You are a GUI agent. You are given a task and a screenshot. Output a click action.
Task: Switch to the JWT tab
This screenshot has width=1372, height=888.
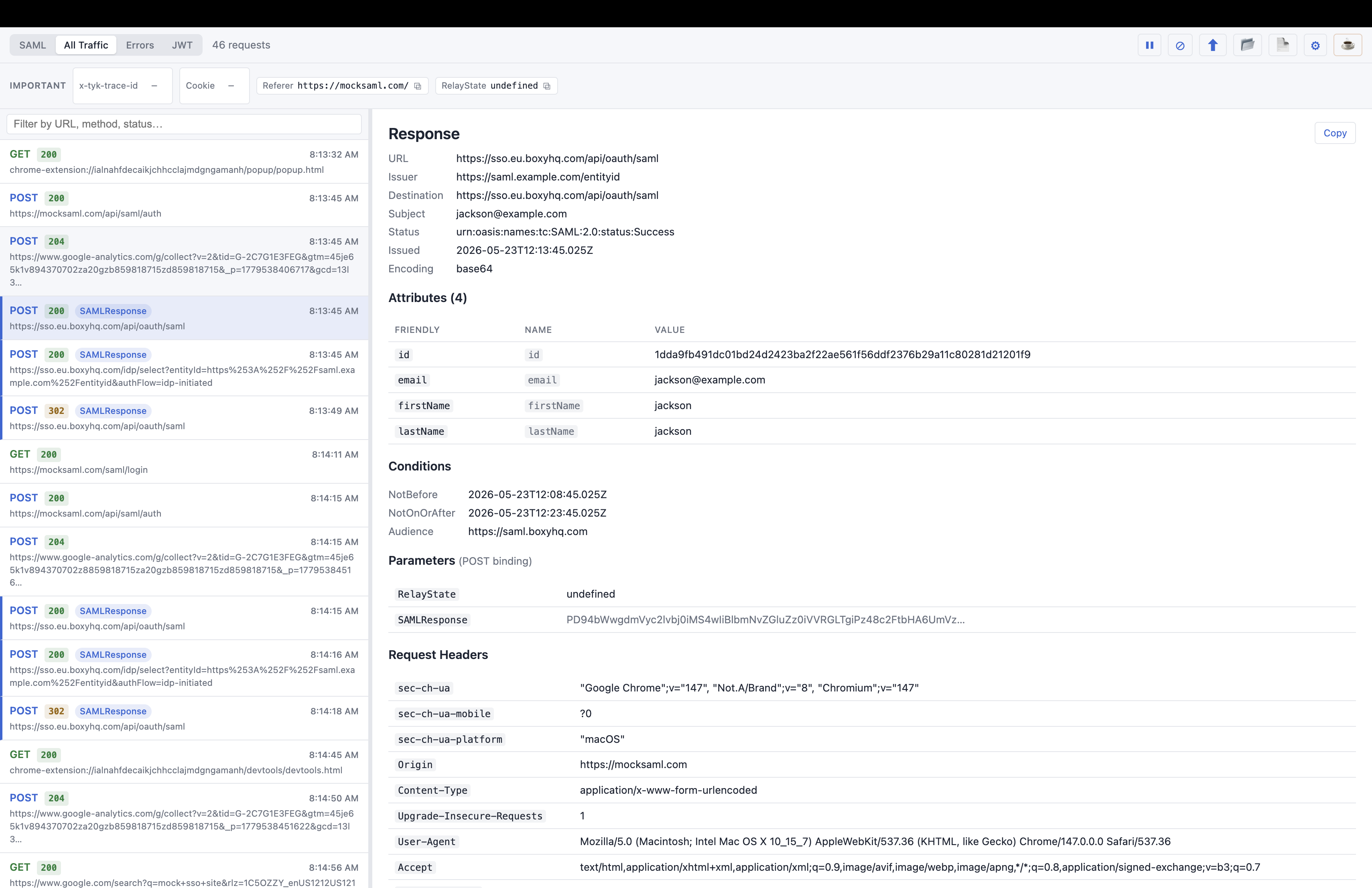[182, 45]
